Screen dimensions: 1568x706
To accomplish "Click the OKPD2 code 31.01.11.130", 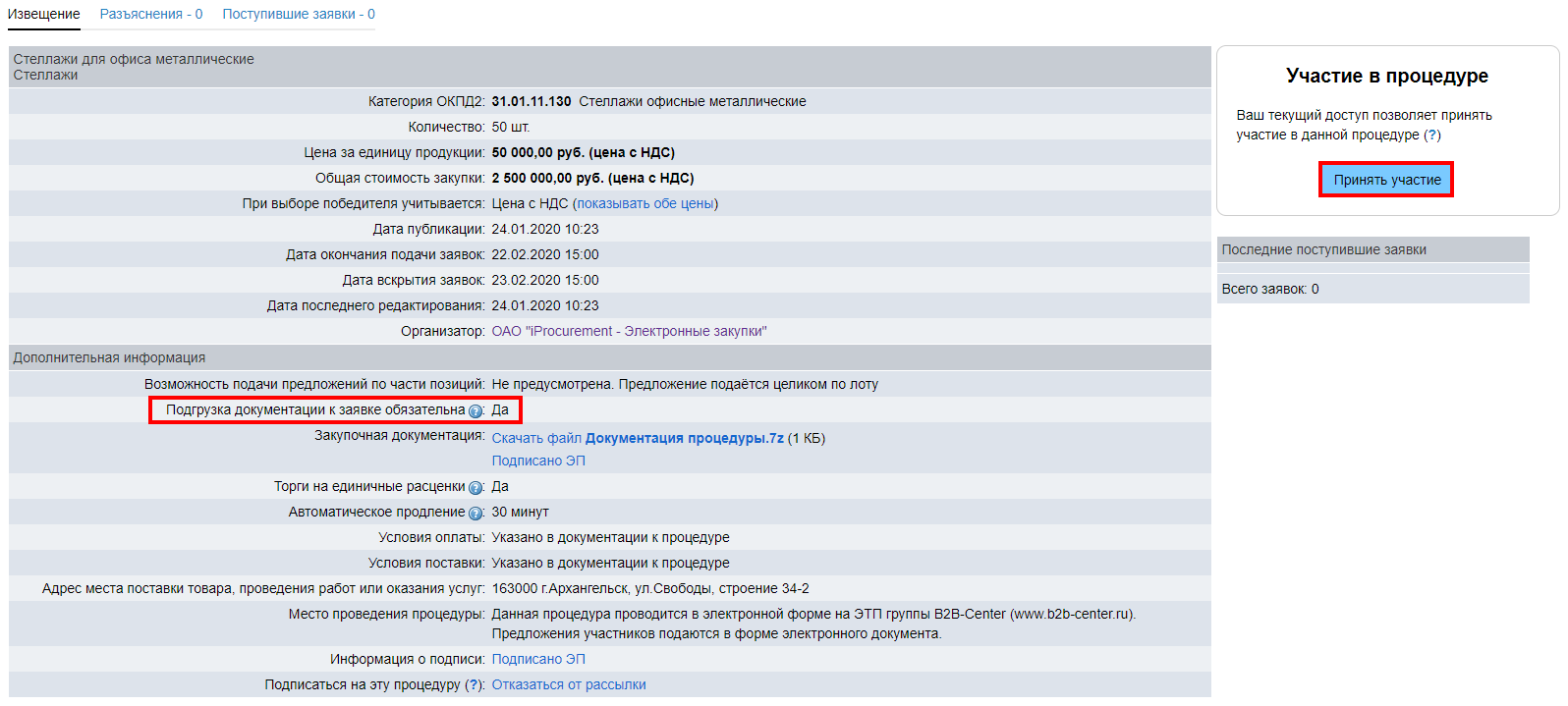I will tap(532, 102).
